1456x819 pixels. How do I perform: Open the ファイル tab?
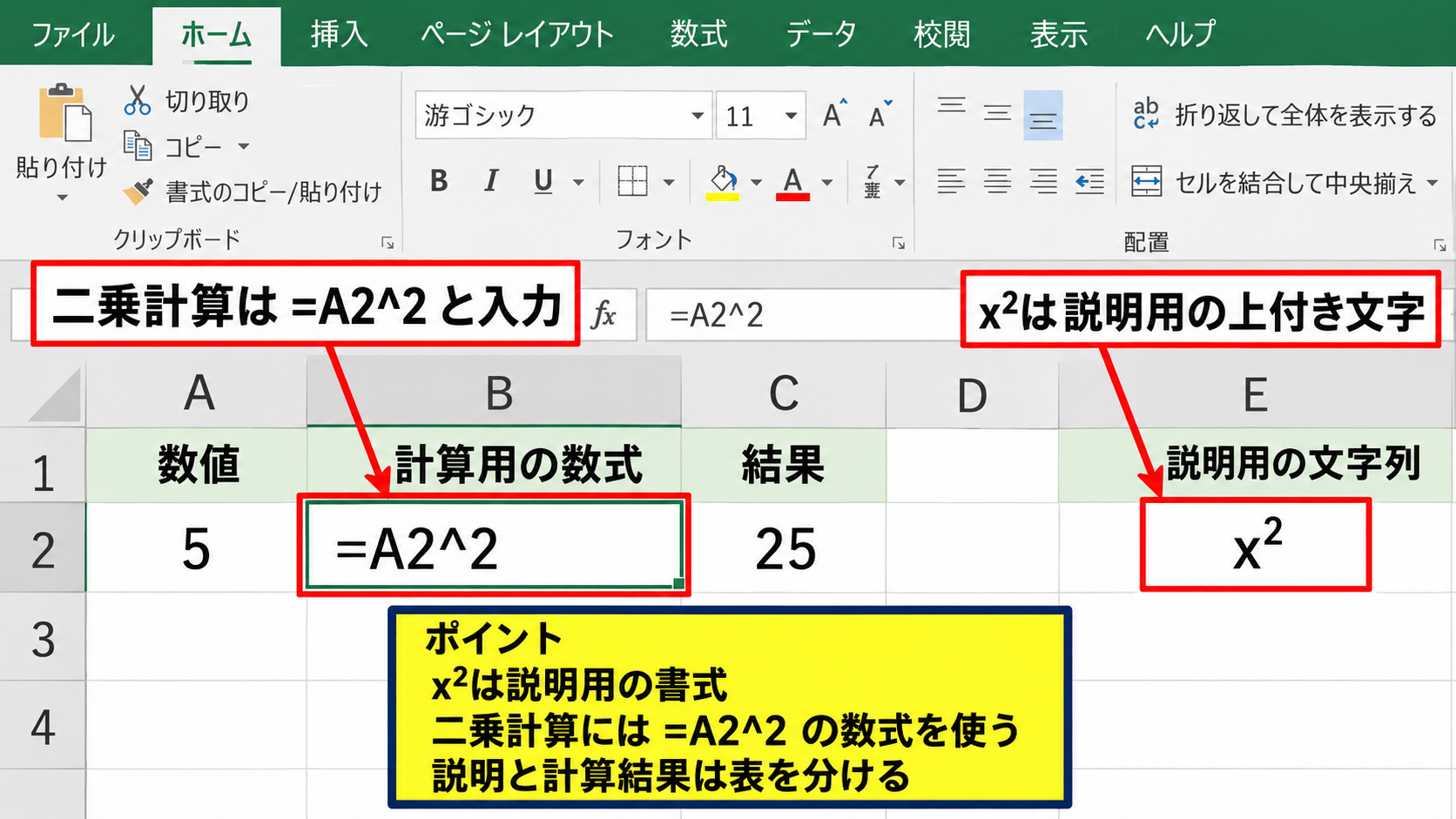[73, 35]
